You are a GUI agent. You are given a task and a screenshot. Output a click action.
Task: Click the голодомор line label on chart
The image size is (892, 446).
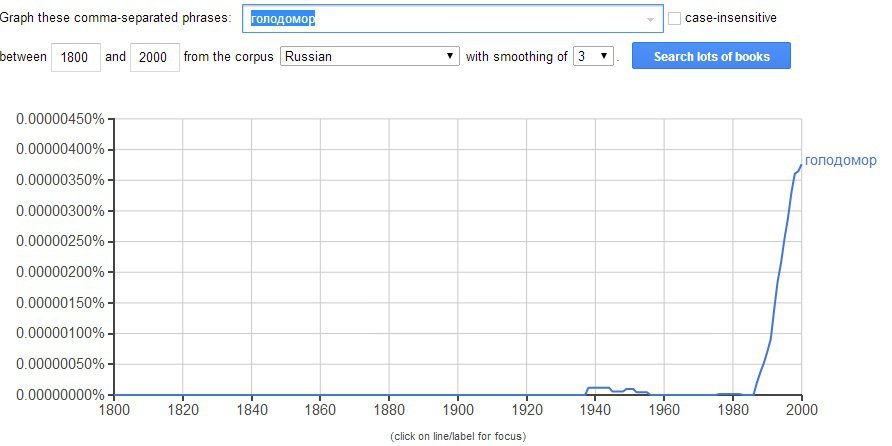[840, 161]
